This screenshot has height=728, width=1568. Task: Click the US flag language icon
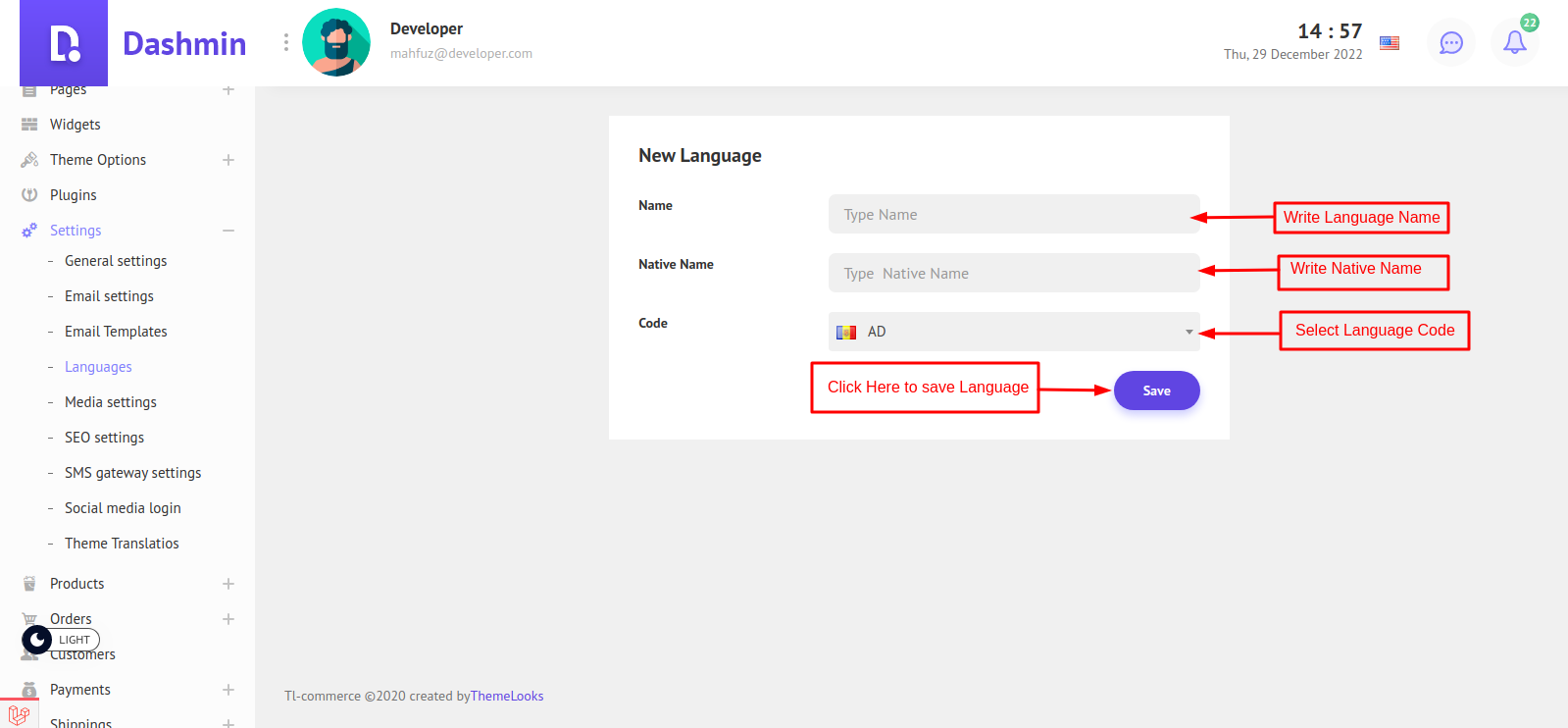click(x=1389, y=43)
